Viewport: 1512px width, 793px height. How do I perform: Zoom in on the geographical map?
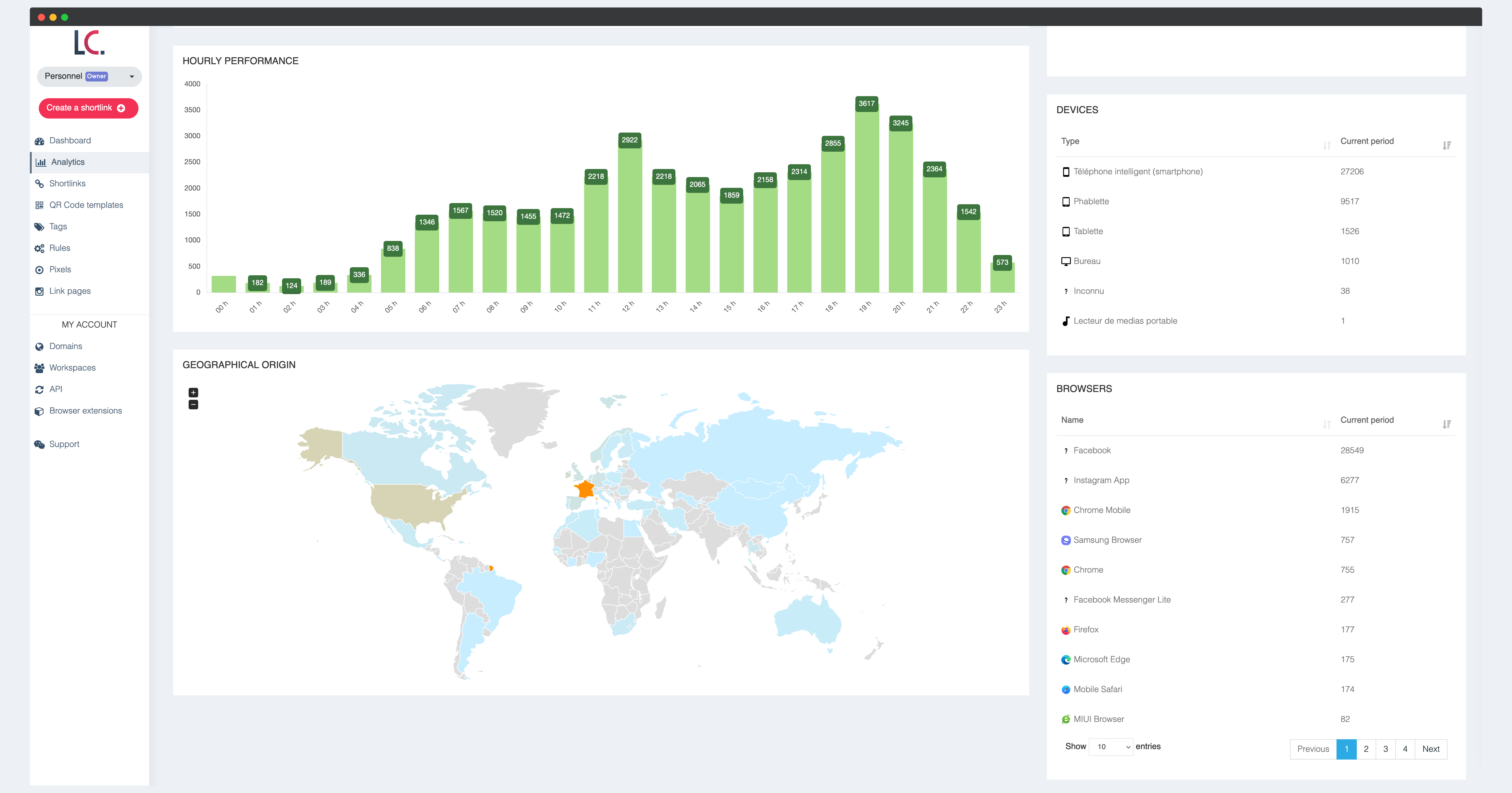click(193, 392)
